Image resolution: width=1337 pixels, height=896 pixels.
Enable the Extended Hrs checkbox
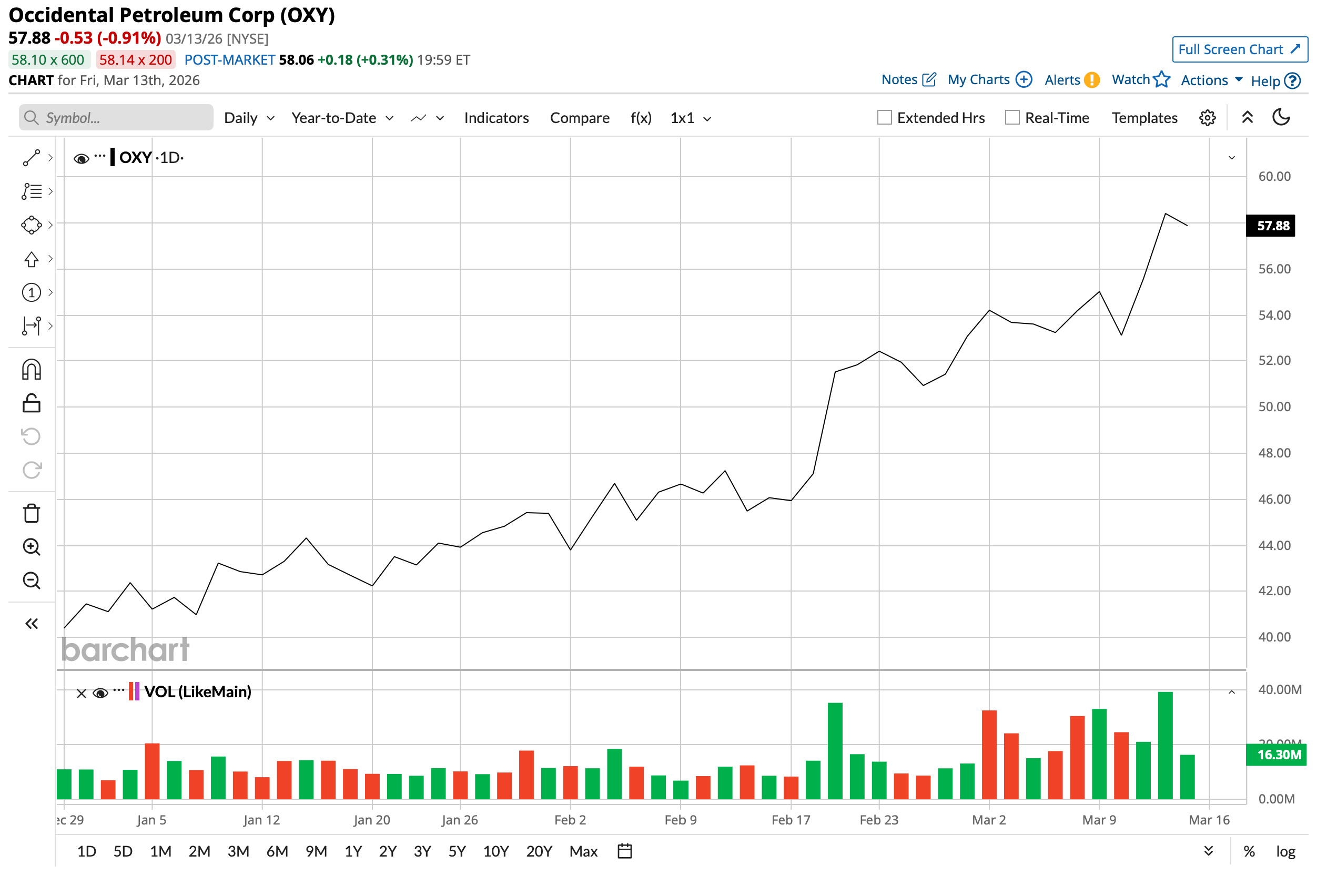coord(884,118)
